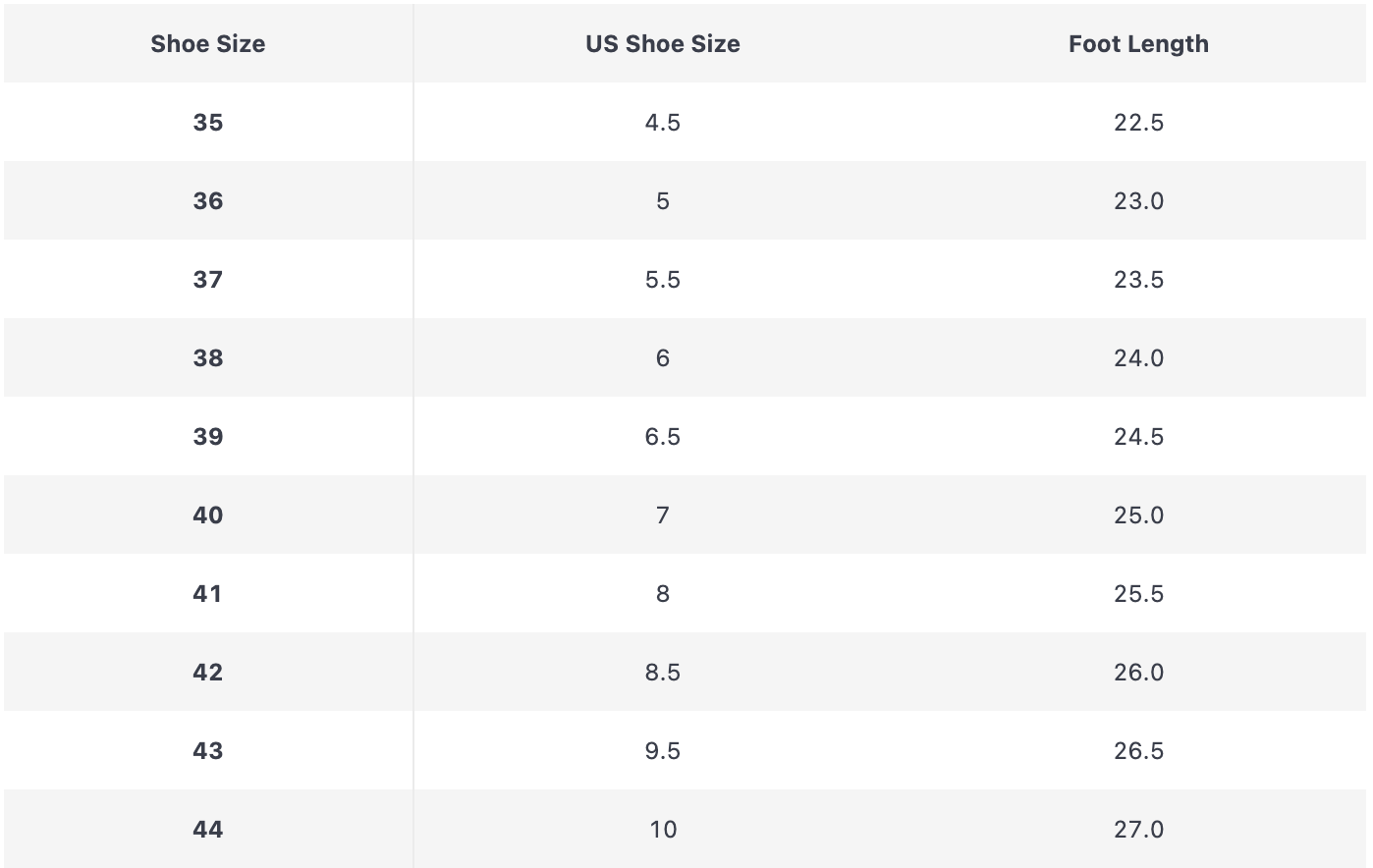The width and height of the screenshot is (1373, 868).
Task: Click foot length 22.5 value
Action: [x=1138, y=123]
